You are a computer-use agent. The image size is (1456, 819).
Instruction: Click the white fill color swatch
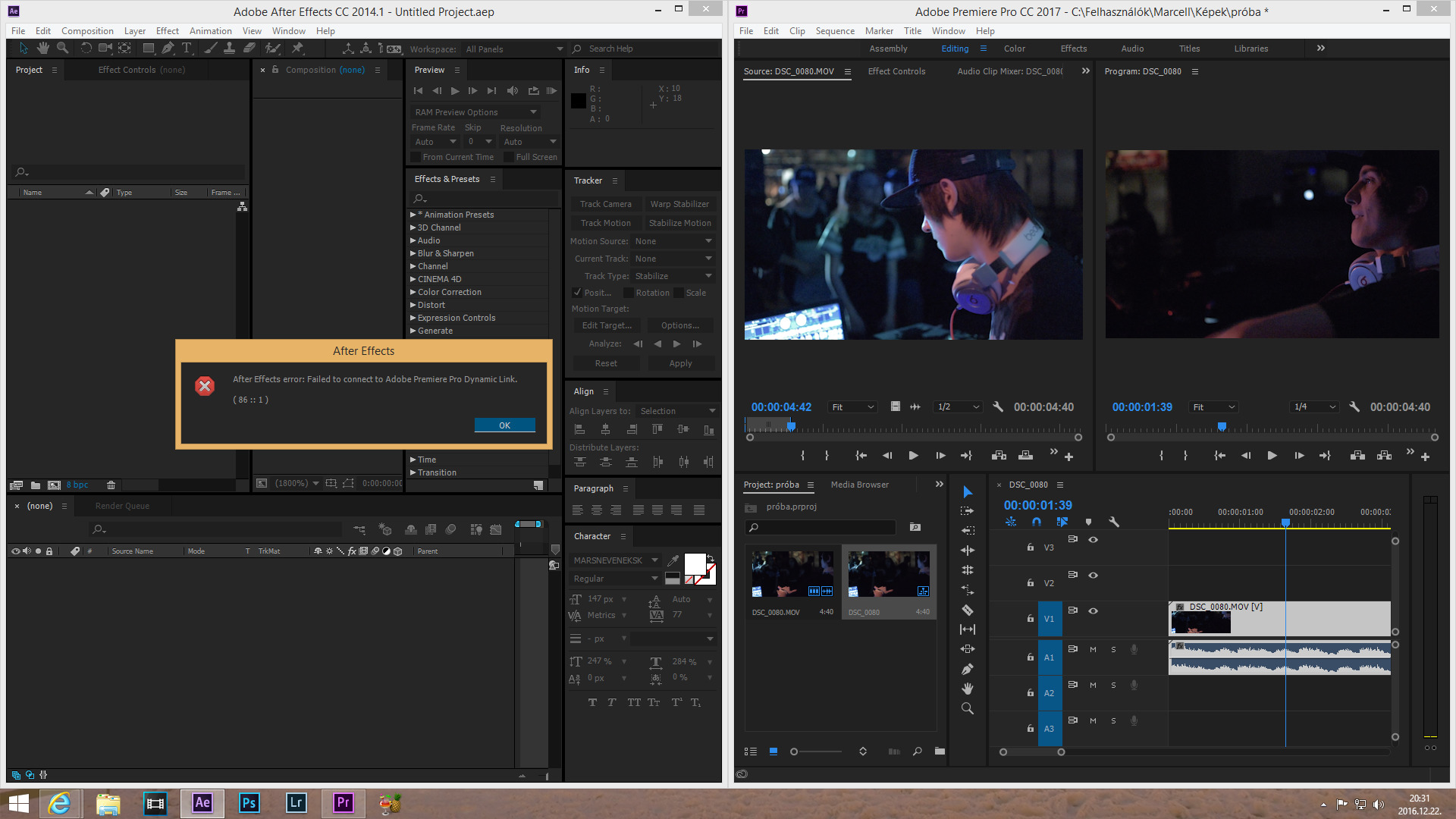(x=694, y=563)
